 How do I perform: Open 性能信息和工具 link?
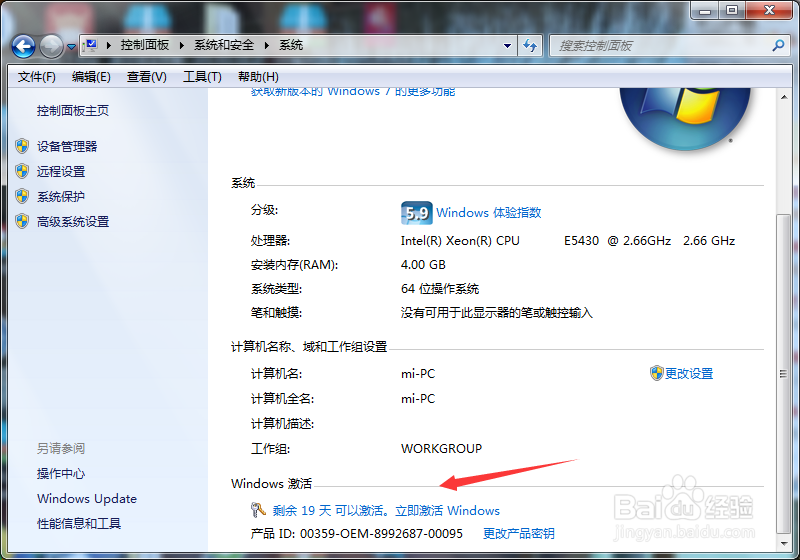click(79, 523)
